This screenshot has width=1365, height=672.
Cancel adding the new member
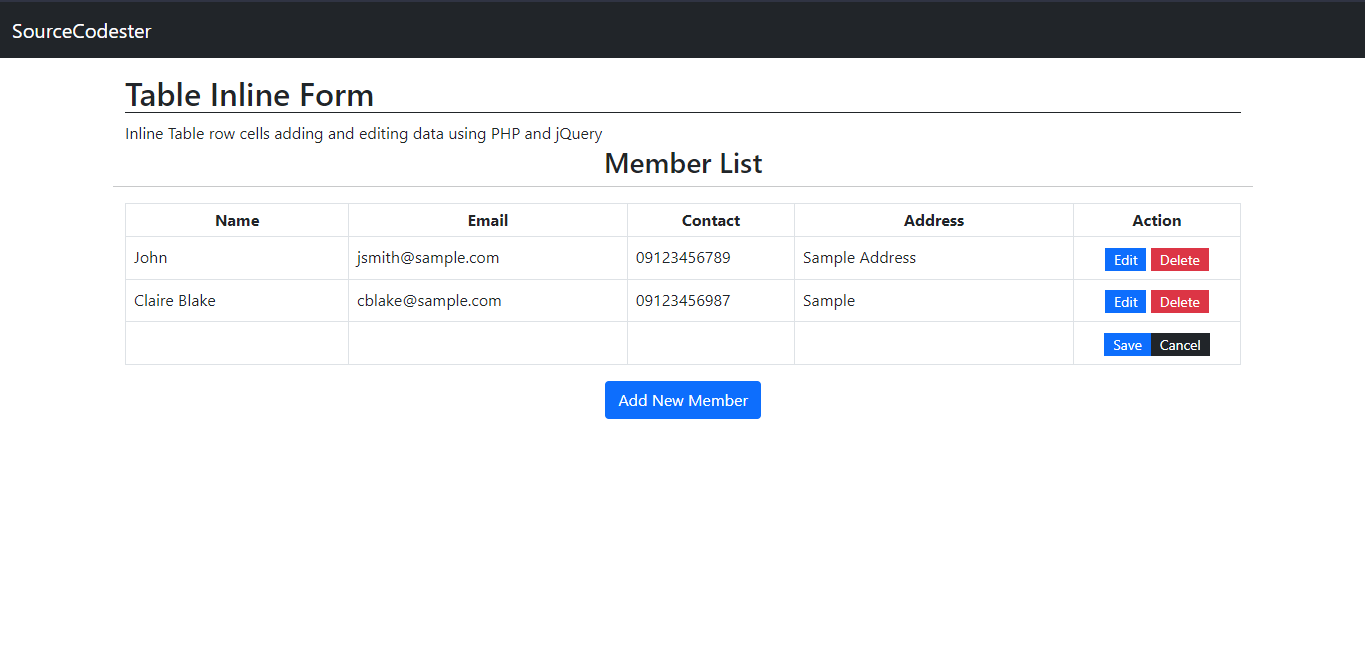pos(1180,344)
